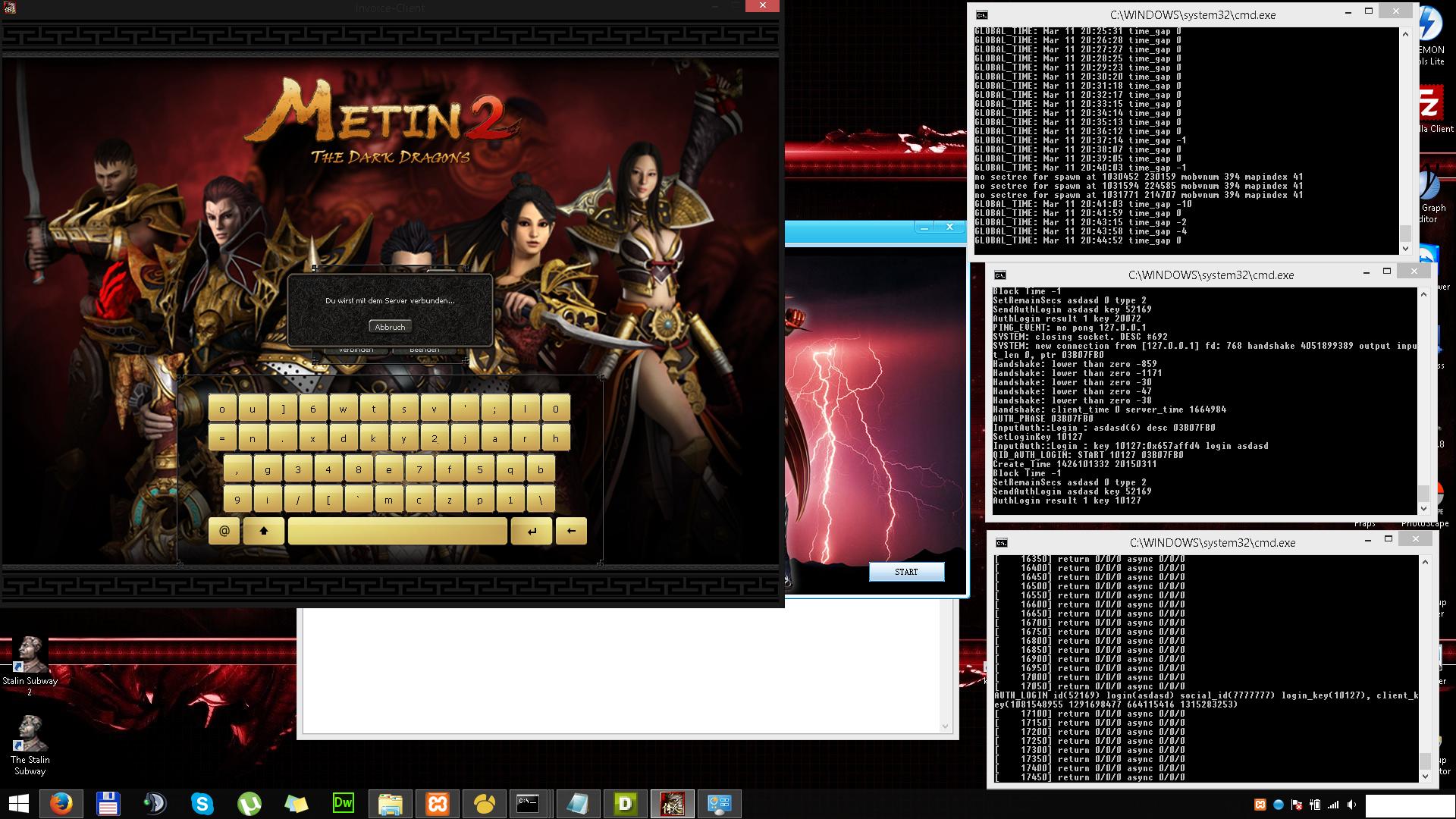Switch to the Notepad taskbar button
The image size is (1456, 819).
pyautogui.click(x=578, y=804)
